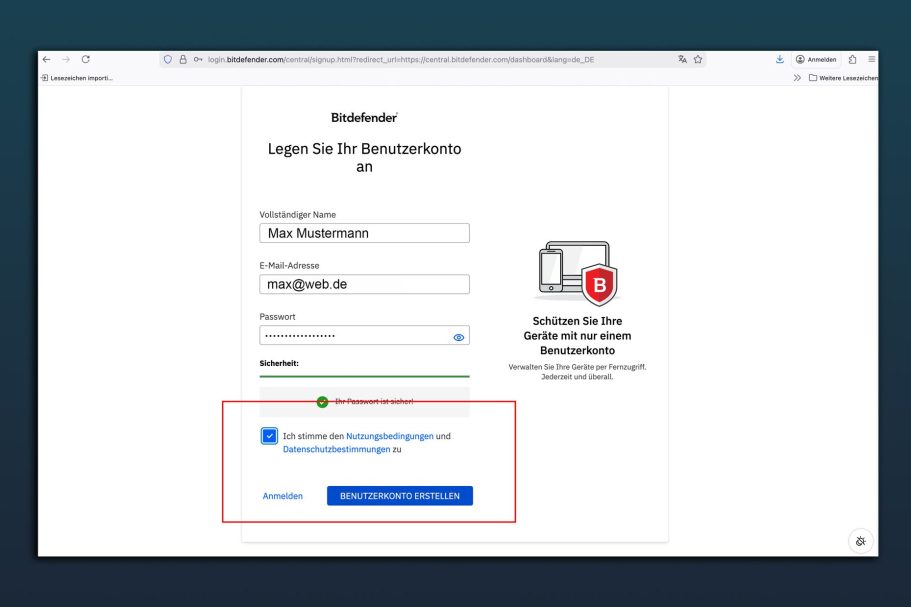Click the Bitdefender shield devices illustration
911x607 pixels.
click(x=578, y=273)
